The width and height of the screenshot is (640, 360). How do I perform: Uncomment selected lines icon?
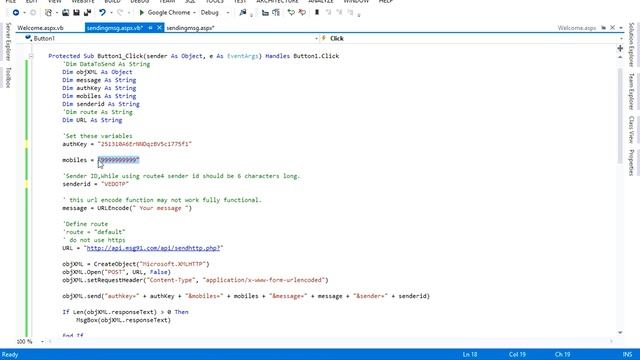point(302,13)
